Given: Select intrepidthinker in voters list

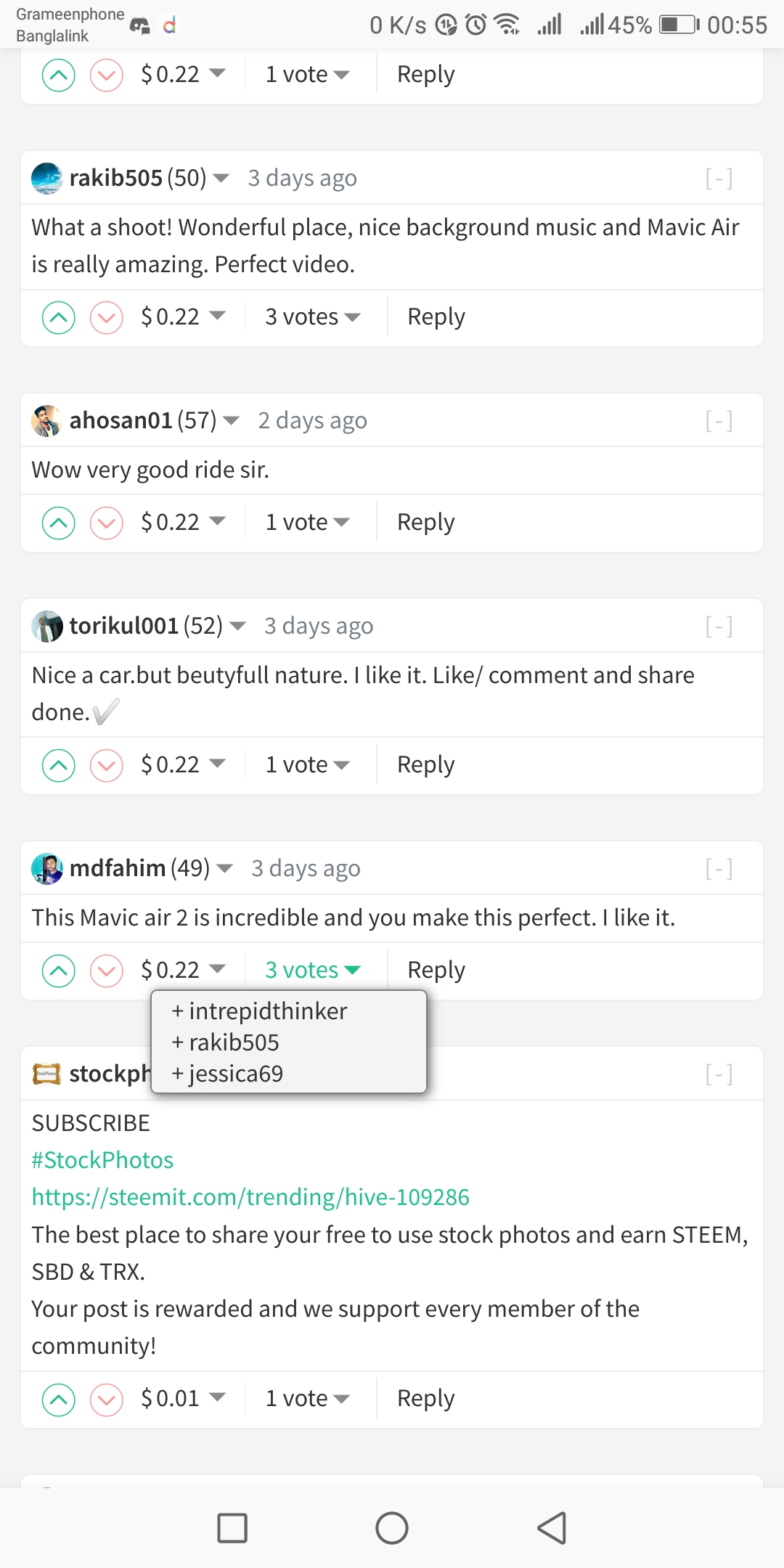Looking at the screenshot, I should coord(260,1011).
